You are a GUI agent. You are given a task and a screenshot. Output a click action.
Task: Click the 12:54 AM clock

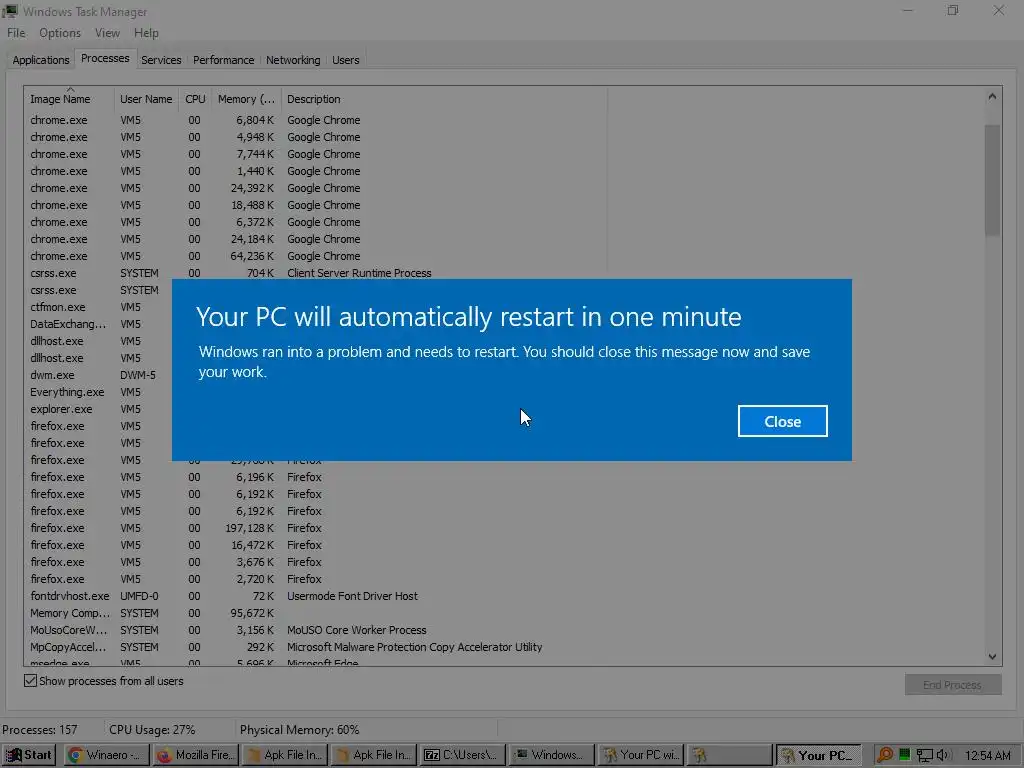coord(987,756)
